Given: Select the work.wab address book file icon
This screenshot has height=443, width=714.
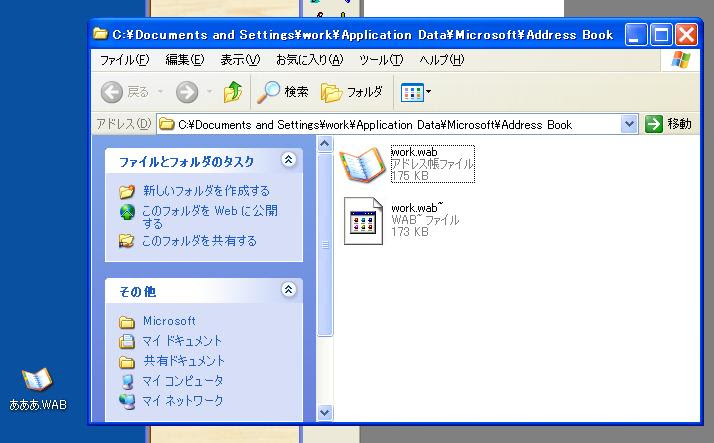Looking at the screenshot, I should pos(362,164).
